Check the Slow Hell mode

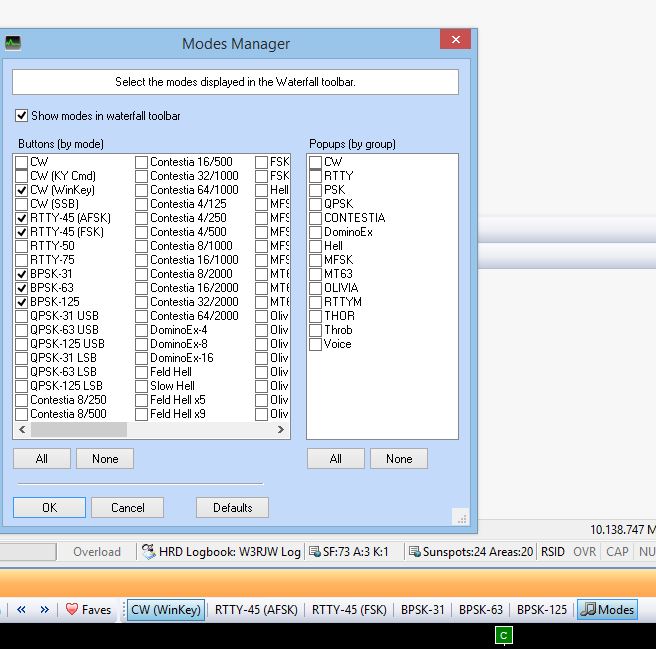[141, 386]
